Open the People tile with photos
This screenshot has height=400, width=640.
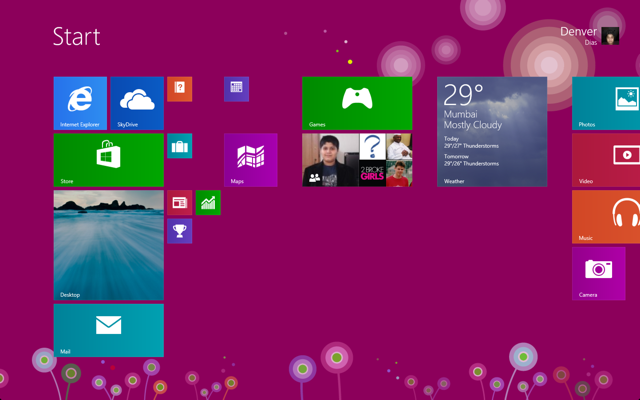(357, 160)
